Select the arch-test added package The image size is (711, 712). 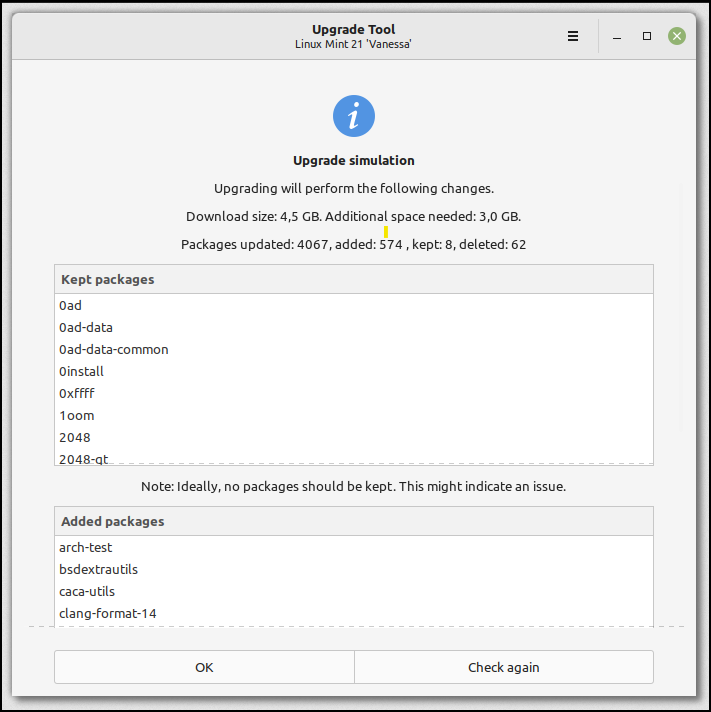pos(354,548)
